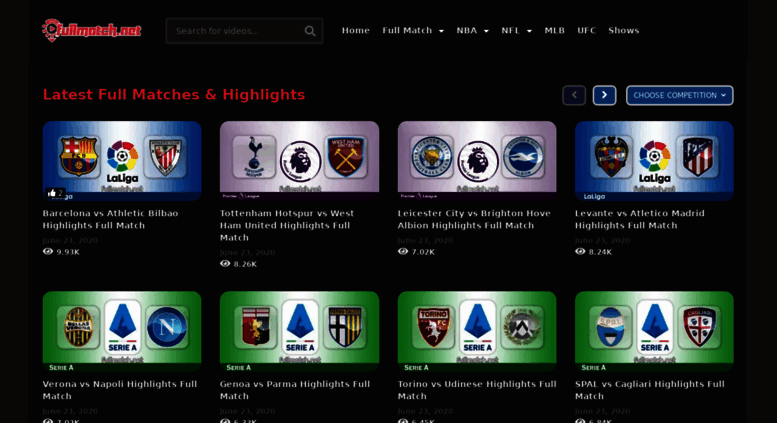Expand the NFL menu dropdown

point(516,31)
